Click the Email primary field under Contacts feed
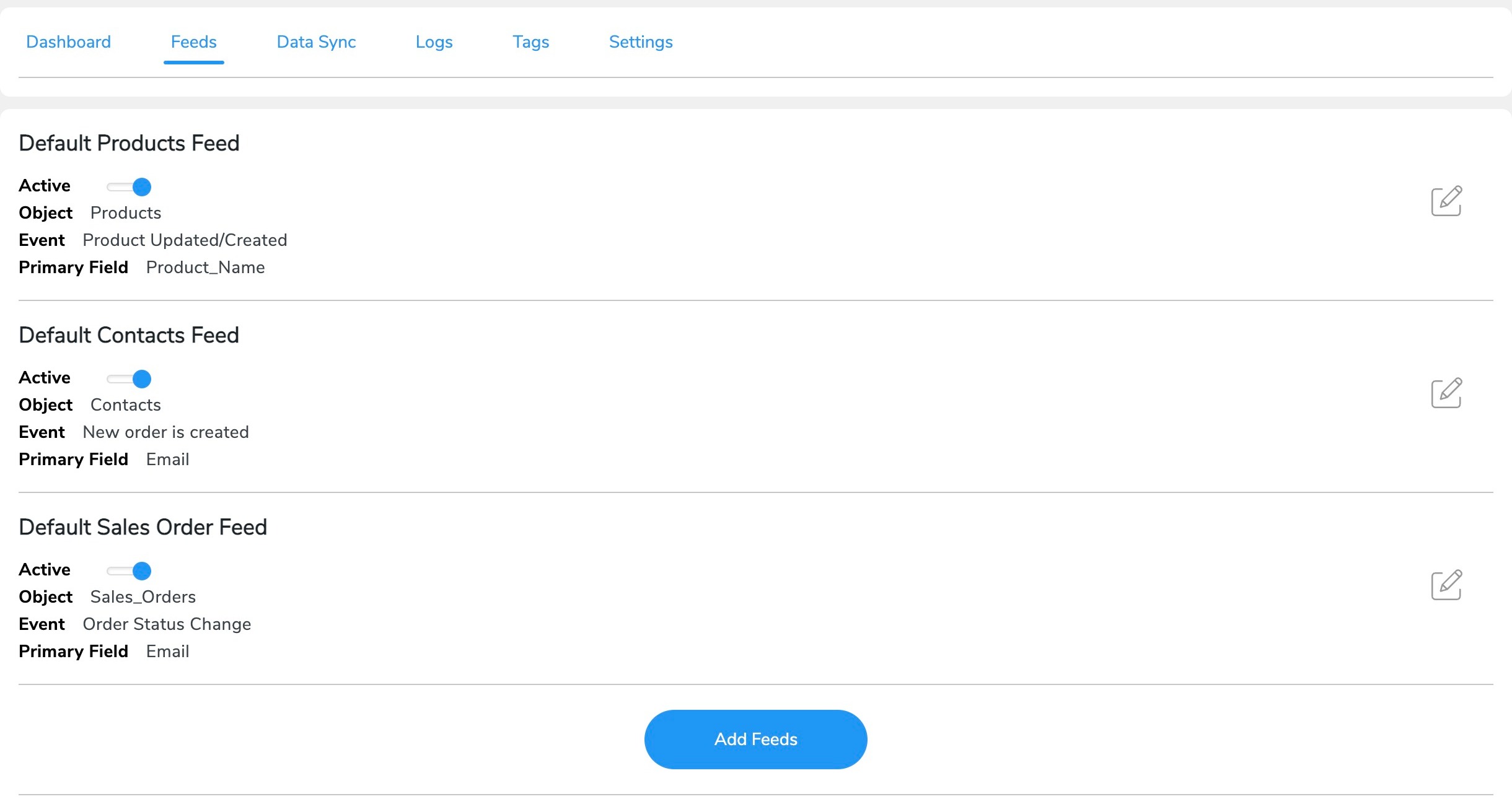1512x799 pixels. click(167, 459)
